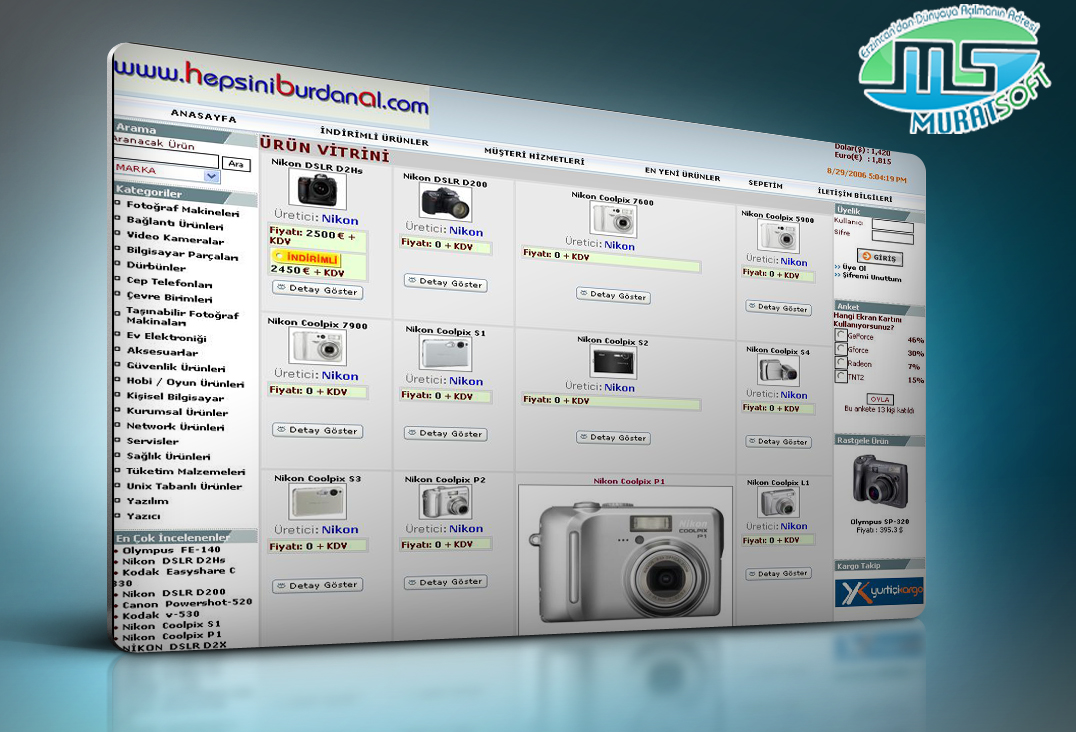Open the Network Ürünleri category
Screen dimensions: 1076x732
click(x=175, y=426)
